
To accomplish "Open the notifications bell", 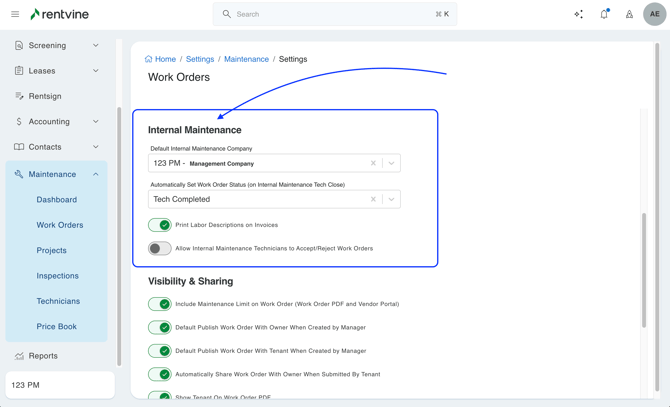I will point(604,14).
